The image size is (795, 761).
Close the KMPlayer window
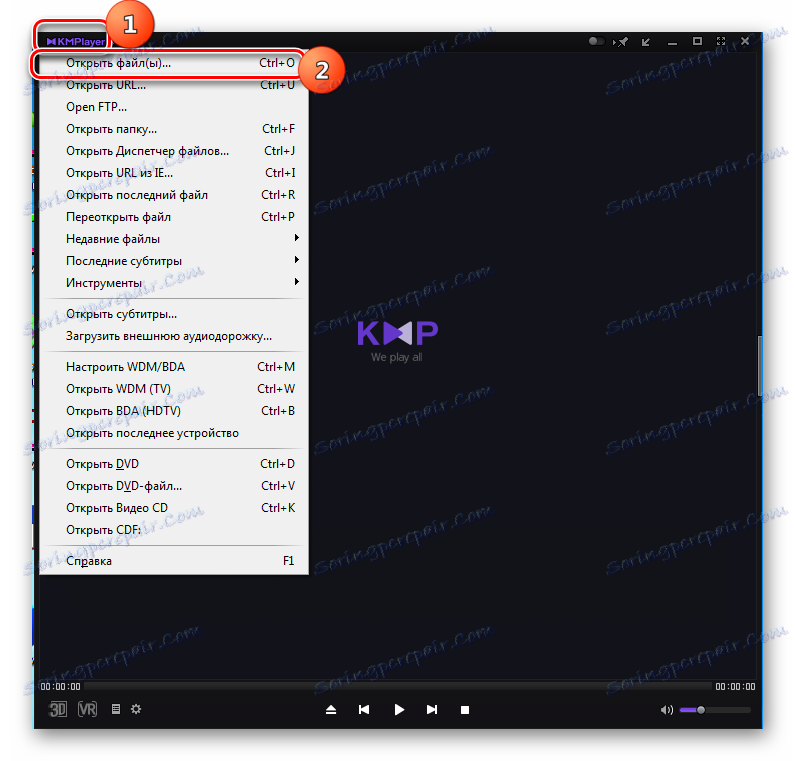click(x=745, y=41)
